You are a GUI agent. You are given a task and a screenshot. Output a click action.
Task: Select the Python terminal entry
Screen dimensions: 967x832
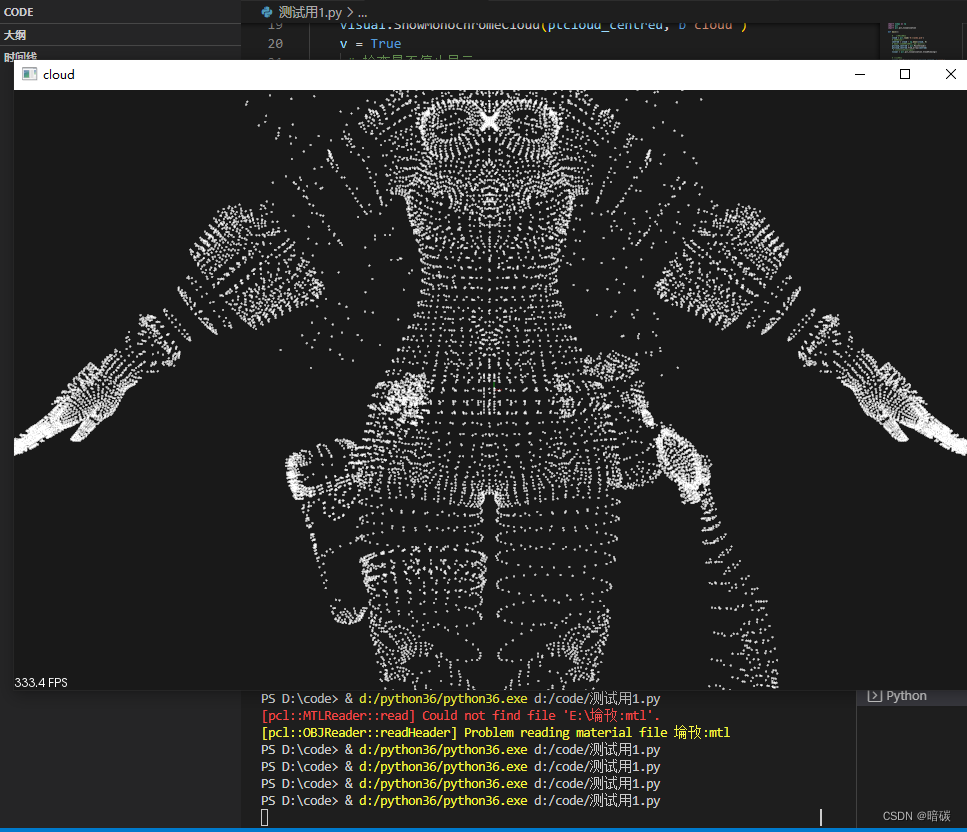pos(911,696)
